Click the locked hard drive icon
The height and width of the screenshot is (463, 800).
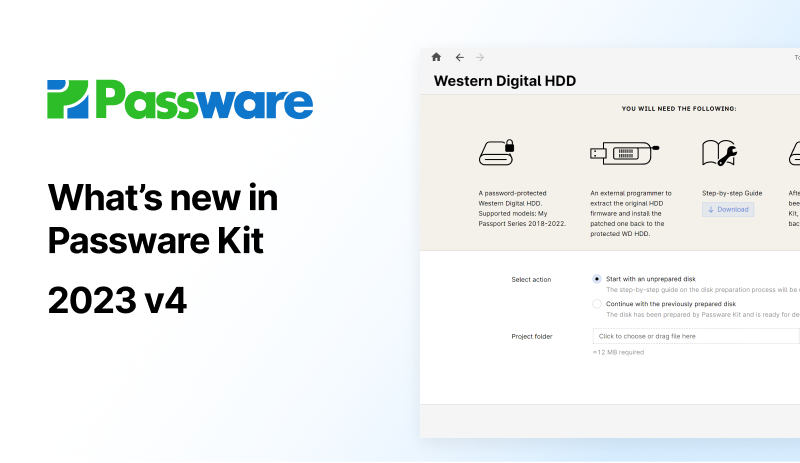pos(496,153)
